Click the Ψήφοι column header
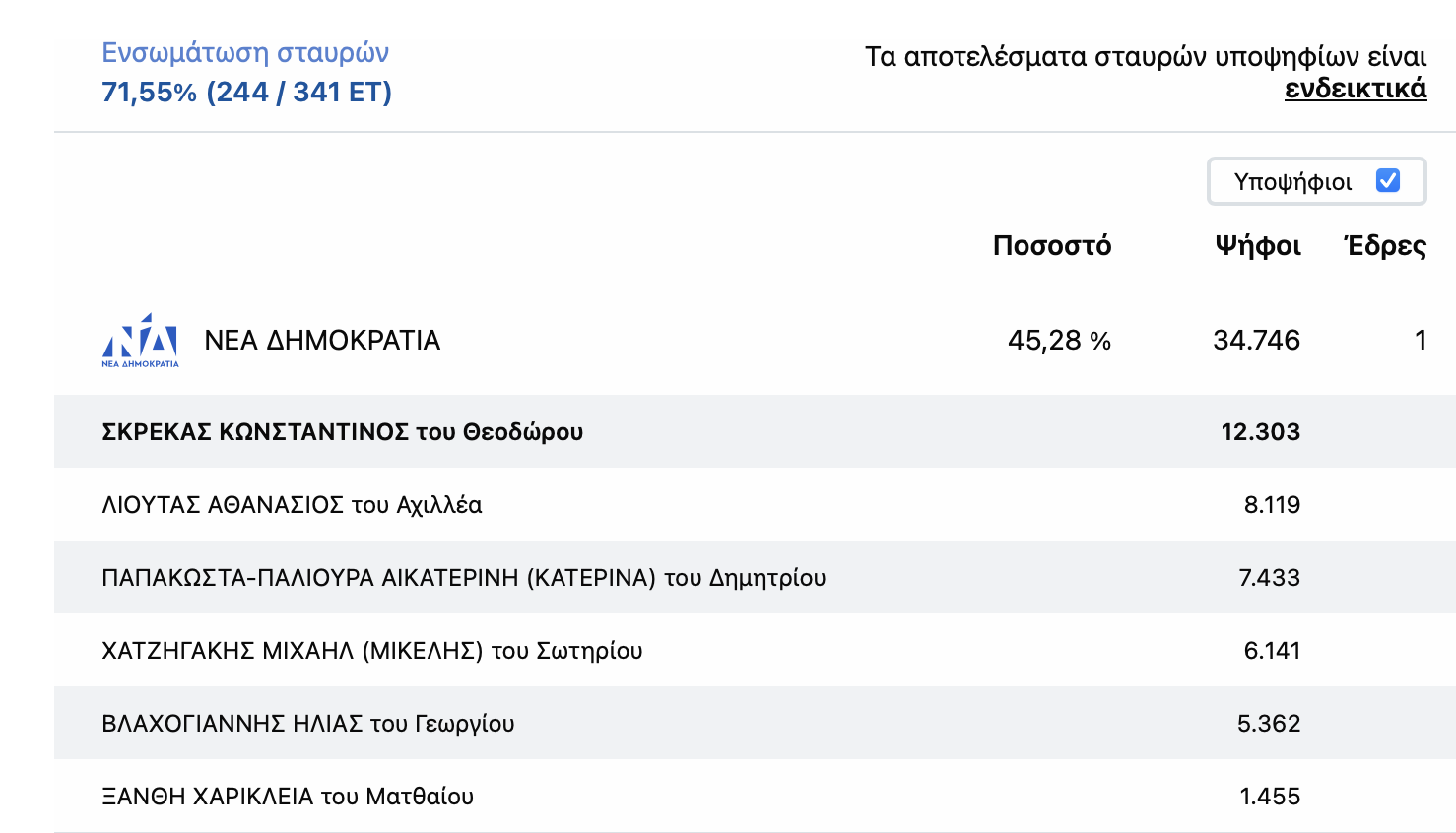The image size is (1456, 833). pos(1258,245)
